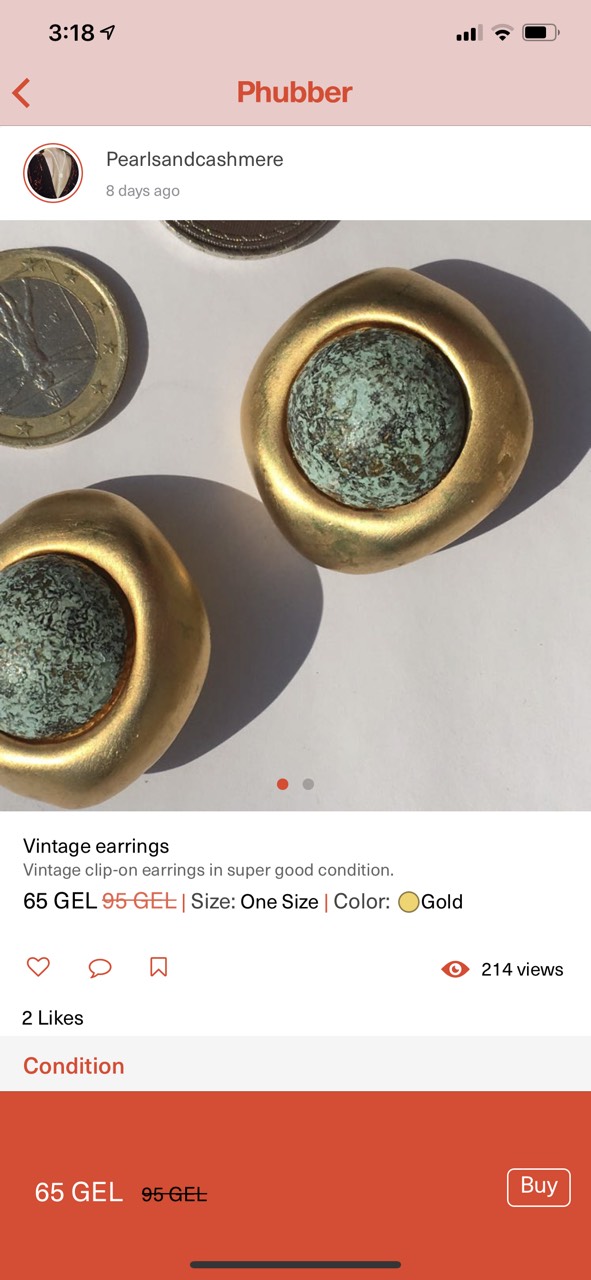Select the first photo page dot
Viewport: 591px width, 1280px height.
(x=283, y=784)
